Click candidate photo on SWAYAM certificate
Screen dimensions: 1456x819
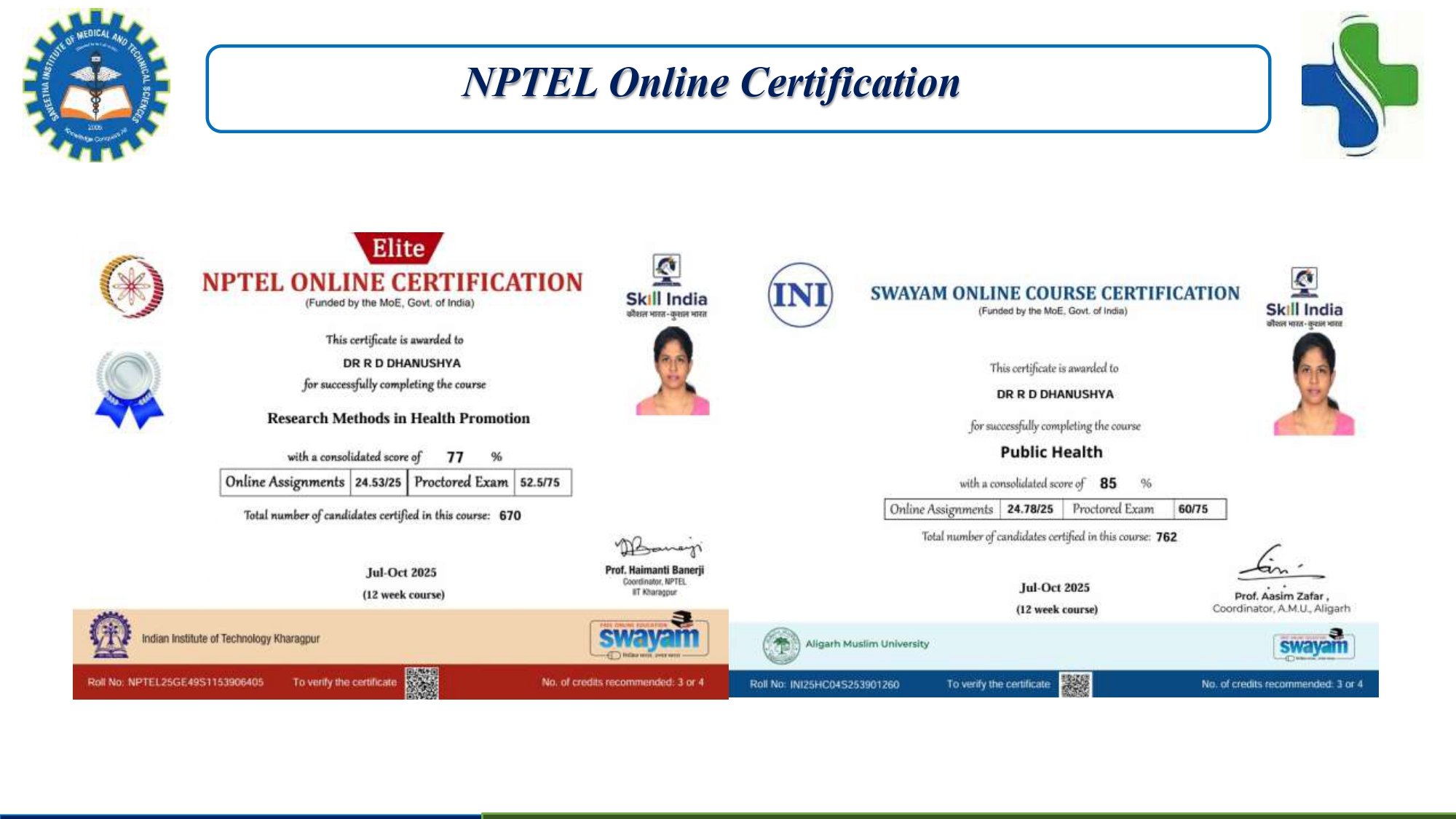pos(1314,384)
